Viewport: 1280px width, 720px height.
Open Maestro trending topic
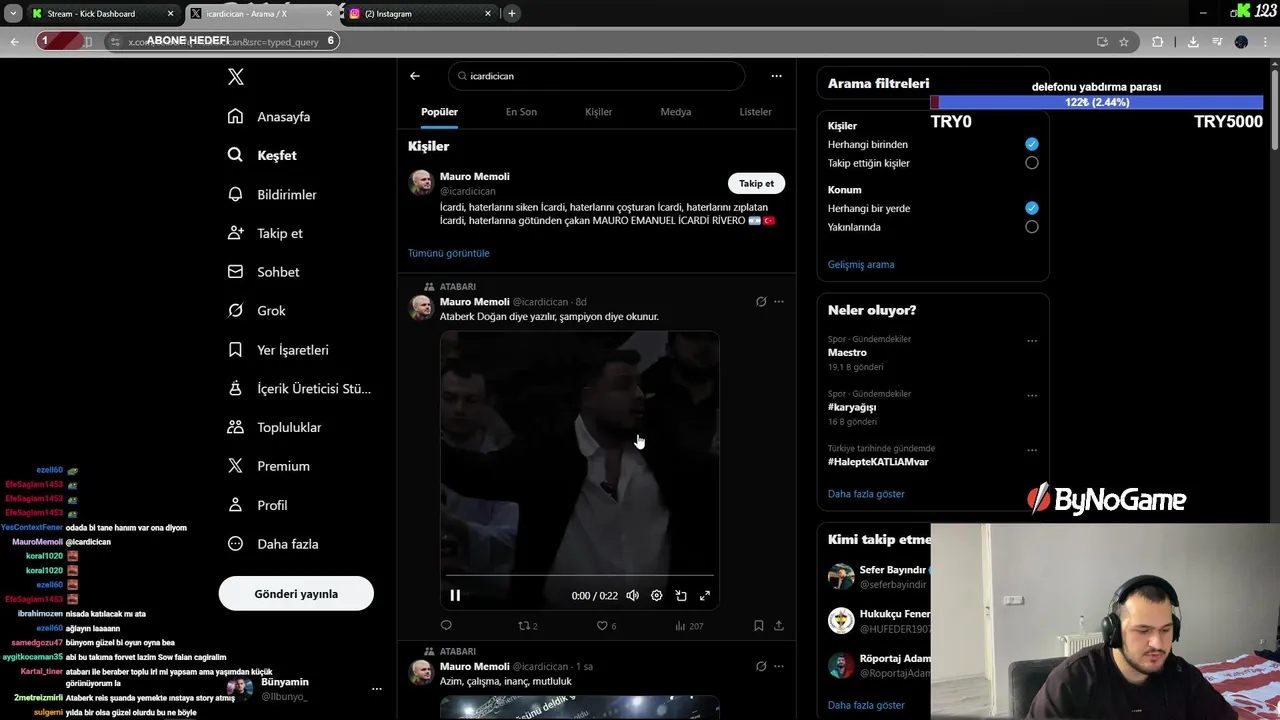click(847, 353)
